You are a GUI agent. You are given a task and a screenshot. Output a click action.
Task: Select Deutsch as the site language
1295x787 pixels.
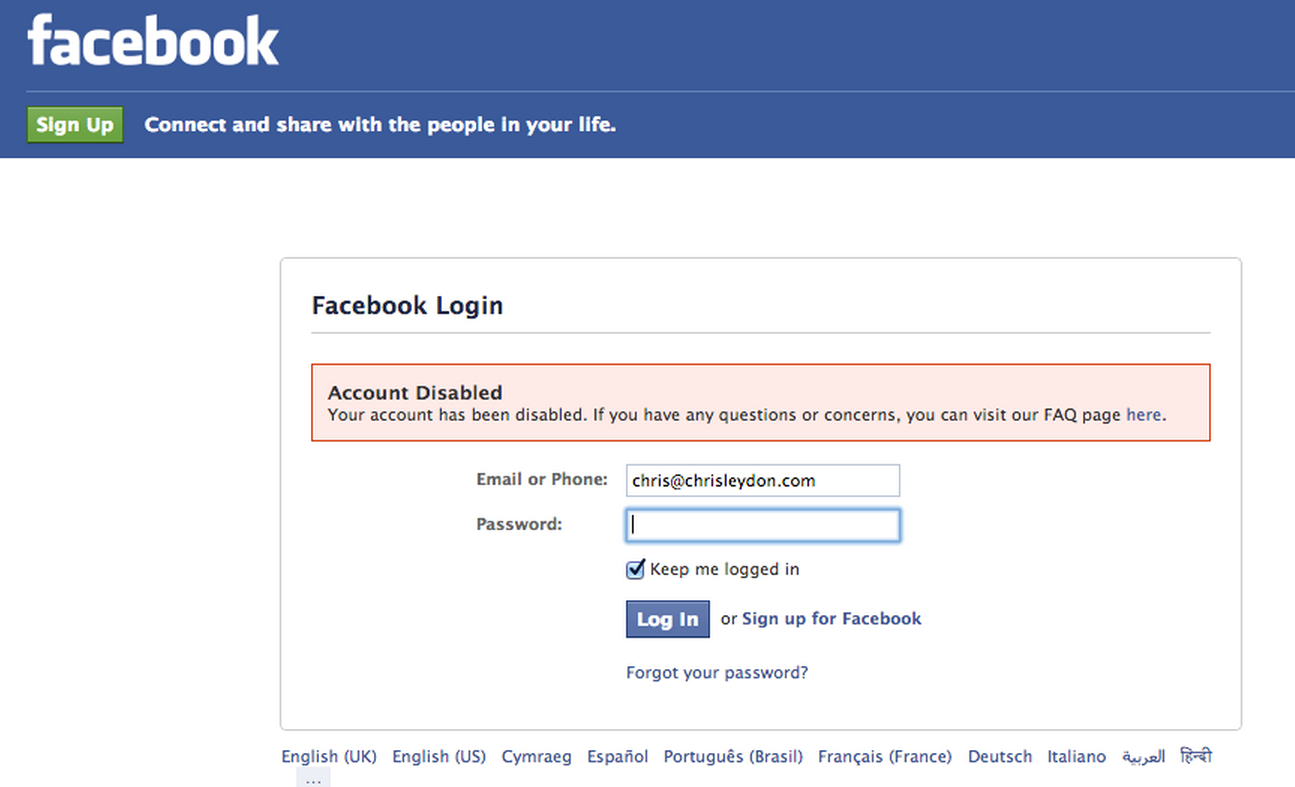(x=999, y=757)
